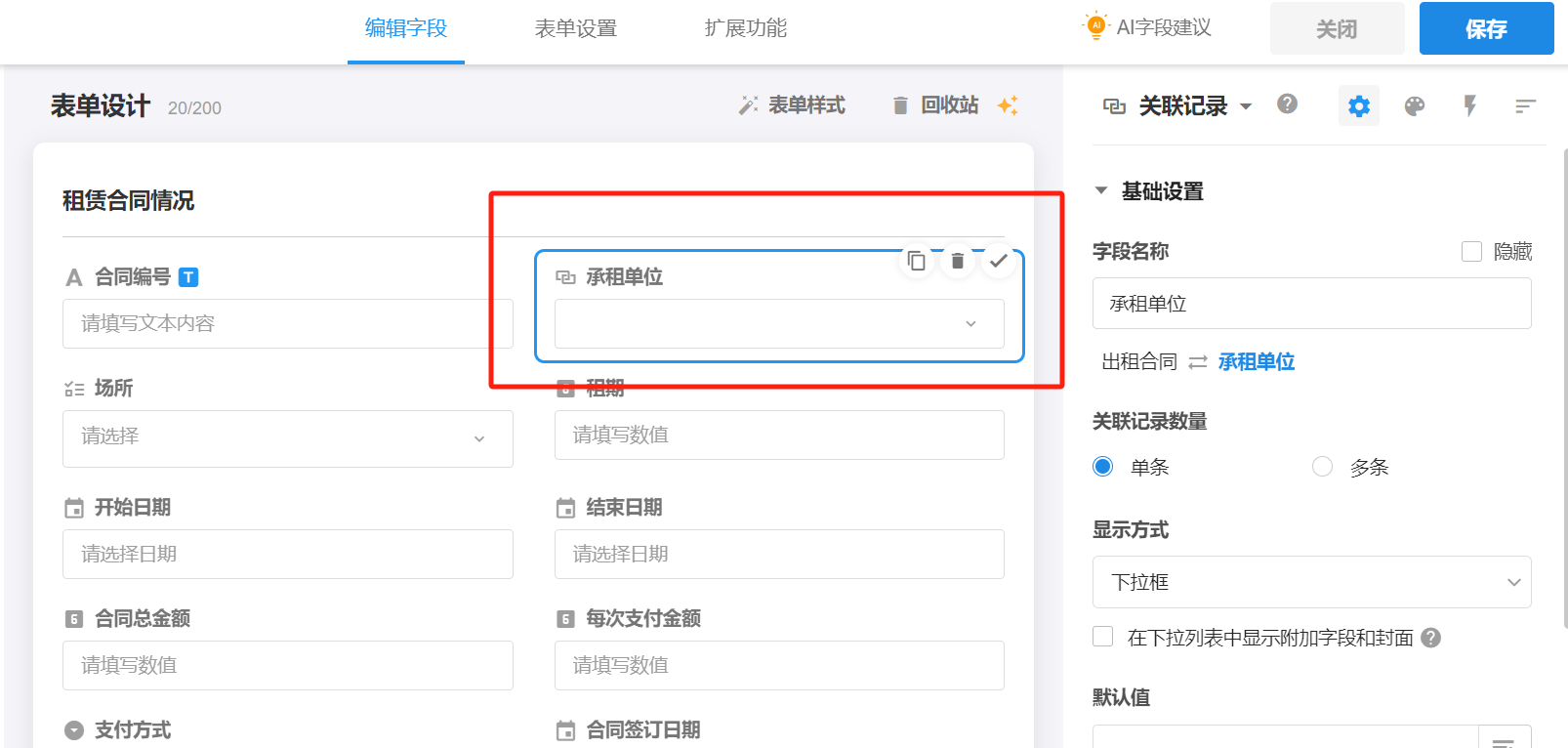Select the gear settings tab icon
The image size is (1568, 748).
[1359, 105]
